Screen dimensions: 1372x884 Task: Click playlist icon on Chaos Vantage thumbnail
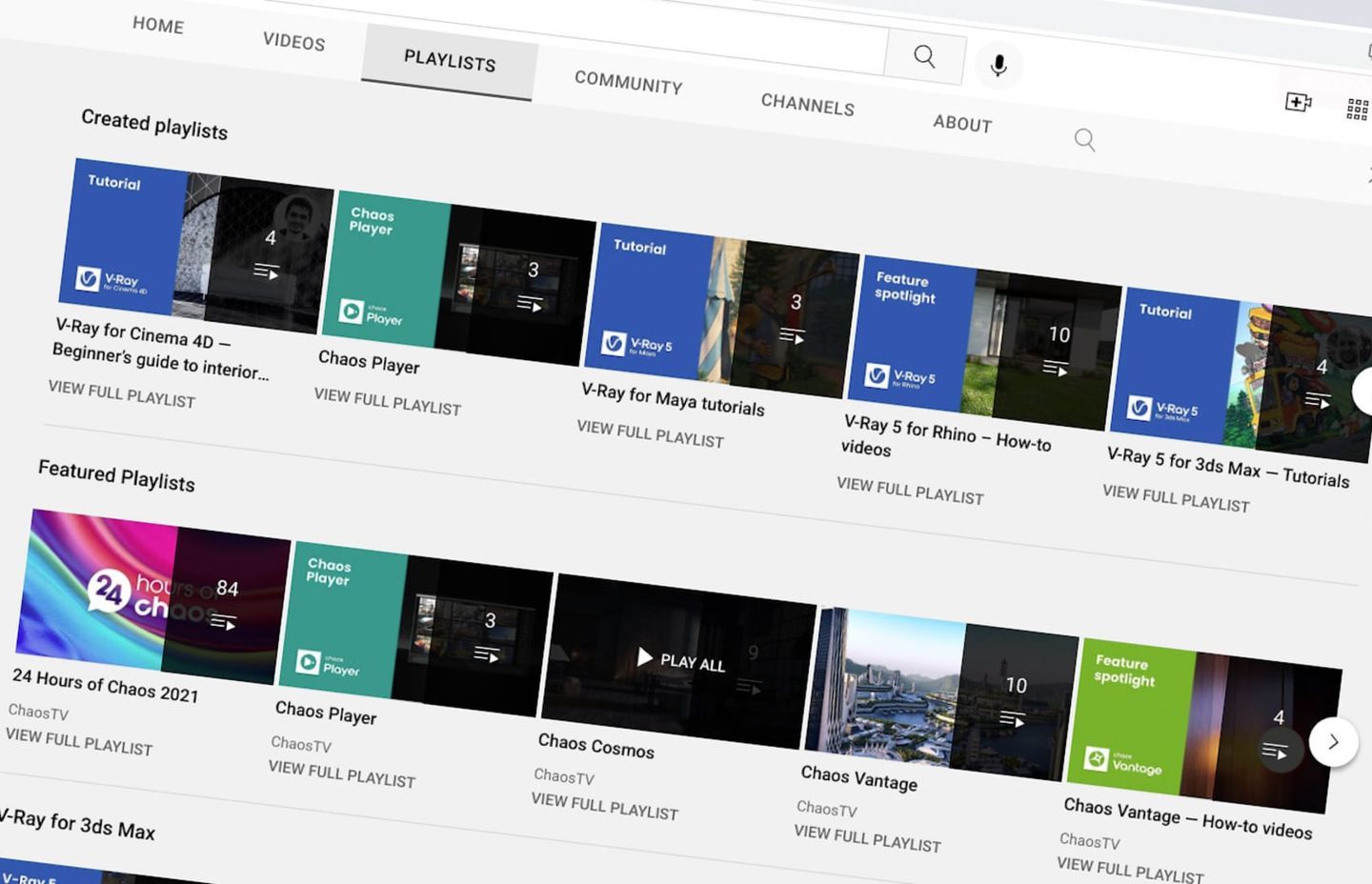coord(1012,718)
